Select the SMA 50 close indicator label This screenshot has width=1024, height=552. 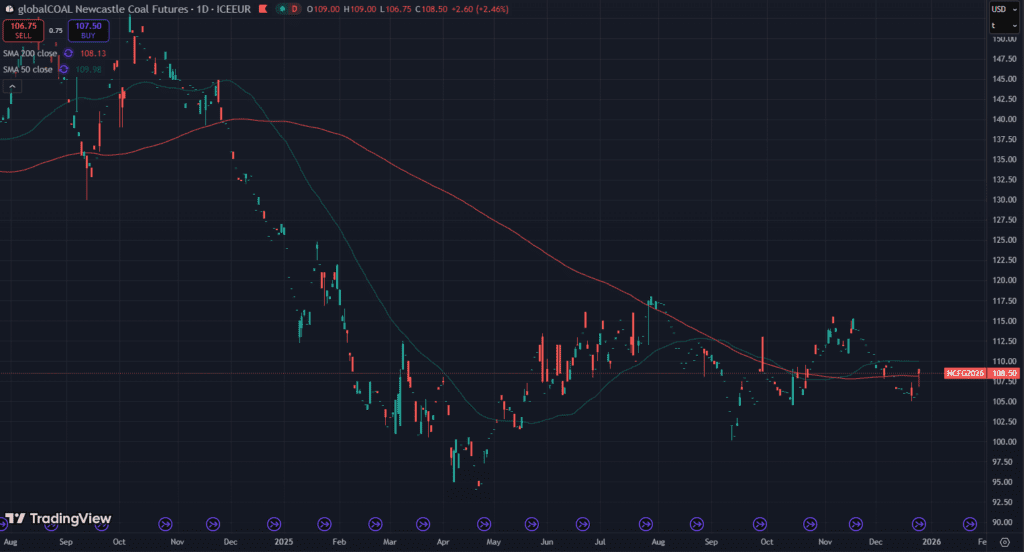point(27,69)
